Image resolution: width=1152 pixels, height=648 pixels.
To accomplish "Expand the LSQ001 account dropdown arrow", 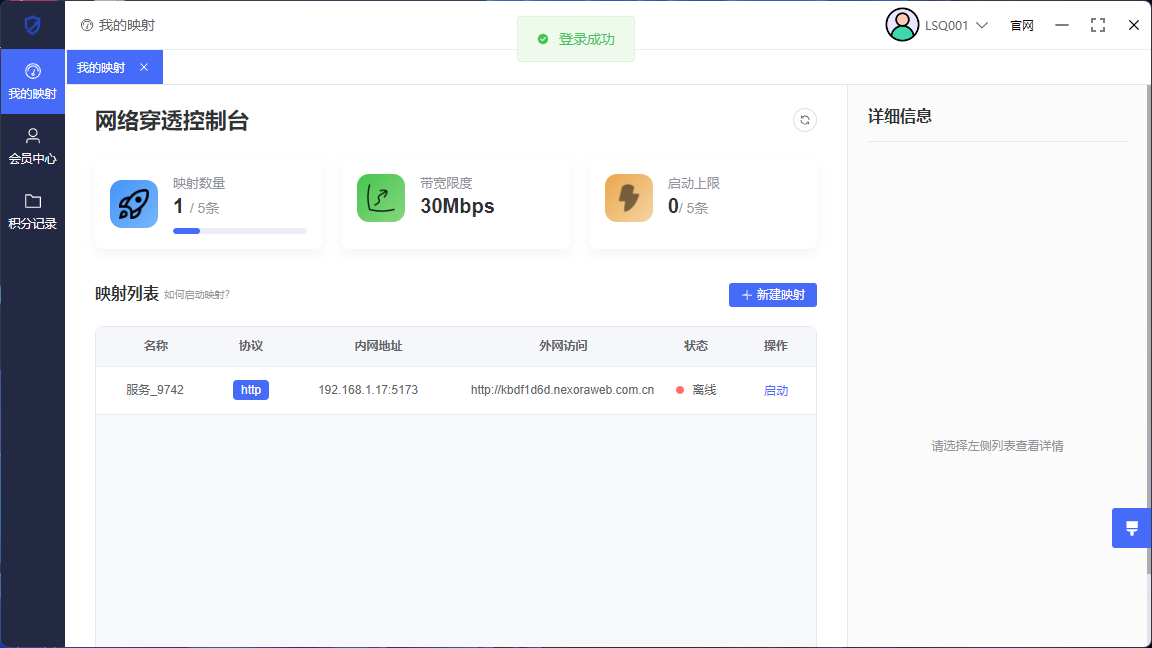I will [x=982, y=25].
